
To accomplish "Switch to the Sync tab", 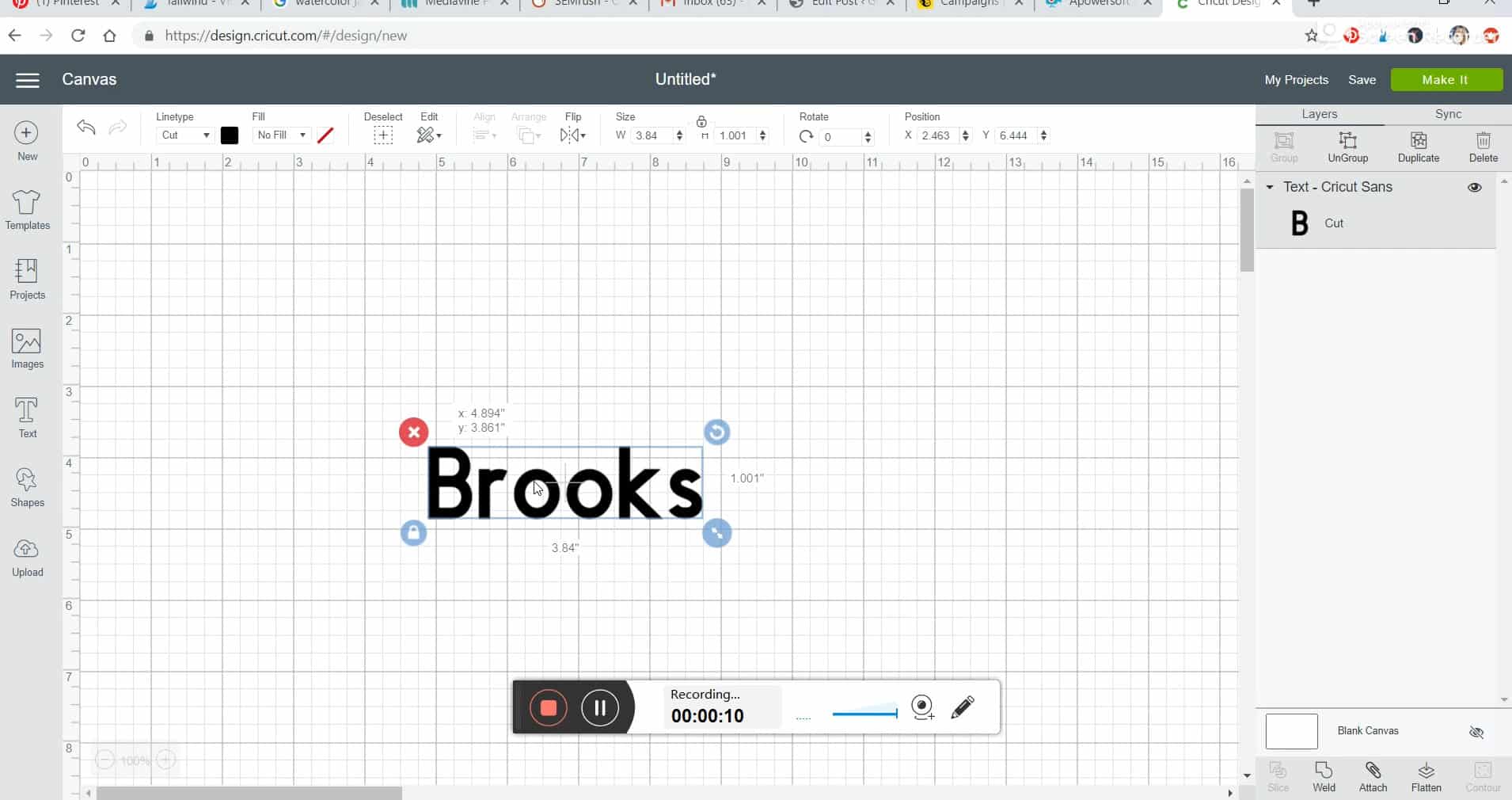I will (x=1448, y=114).
